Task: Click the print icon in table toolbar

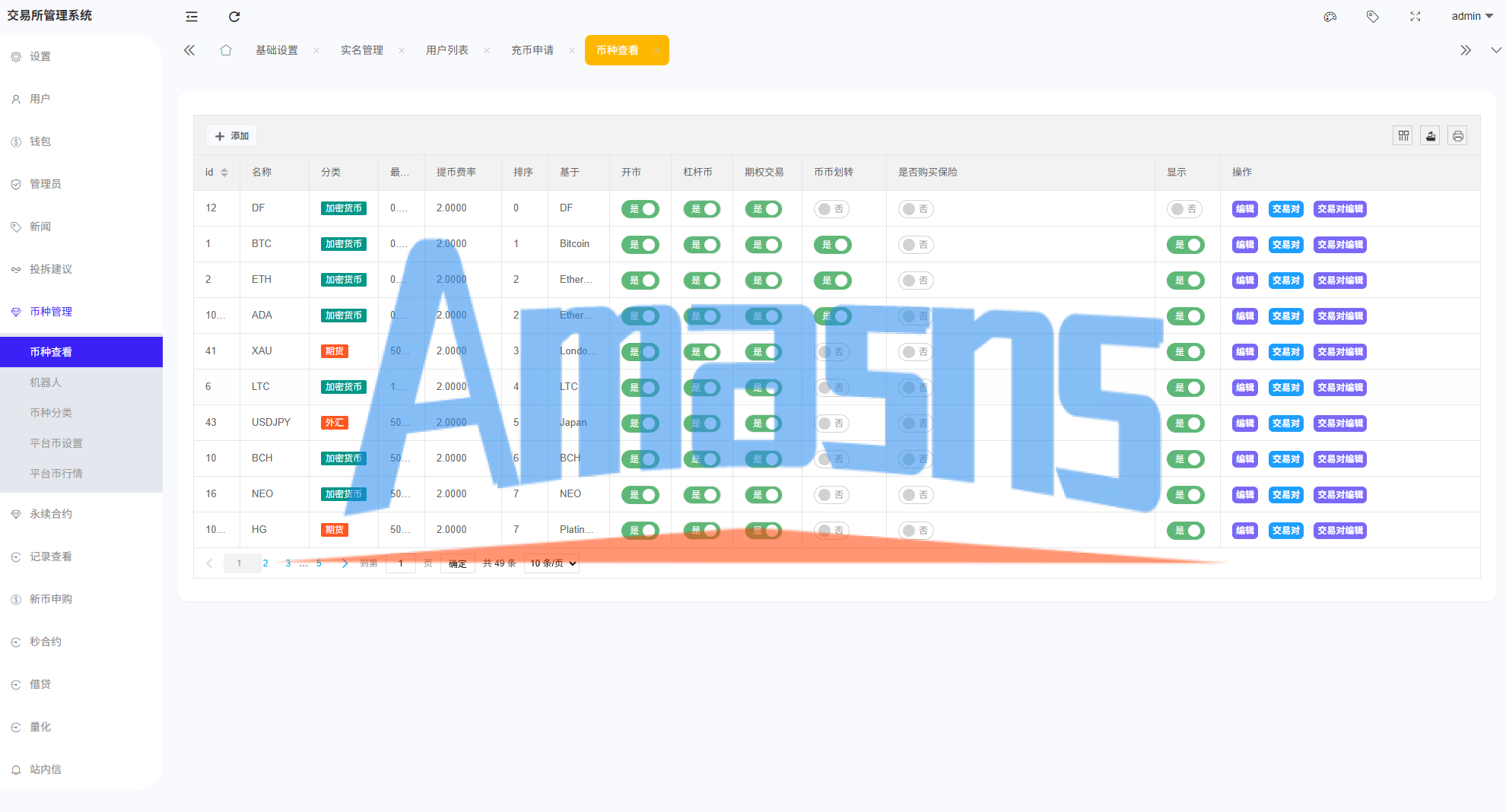Action: (x=1457, y=136)
